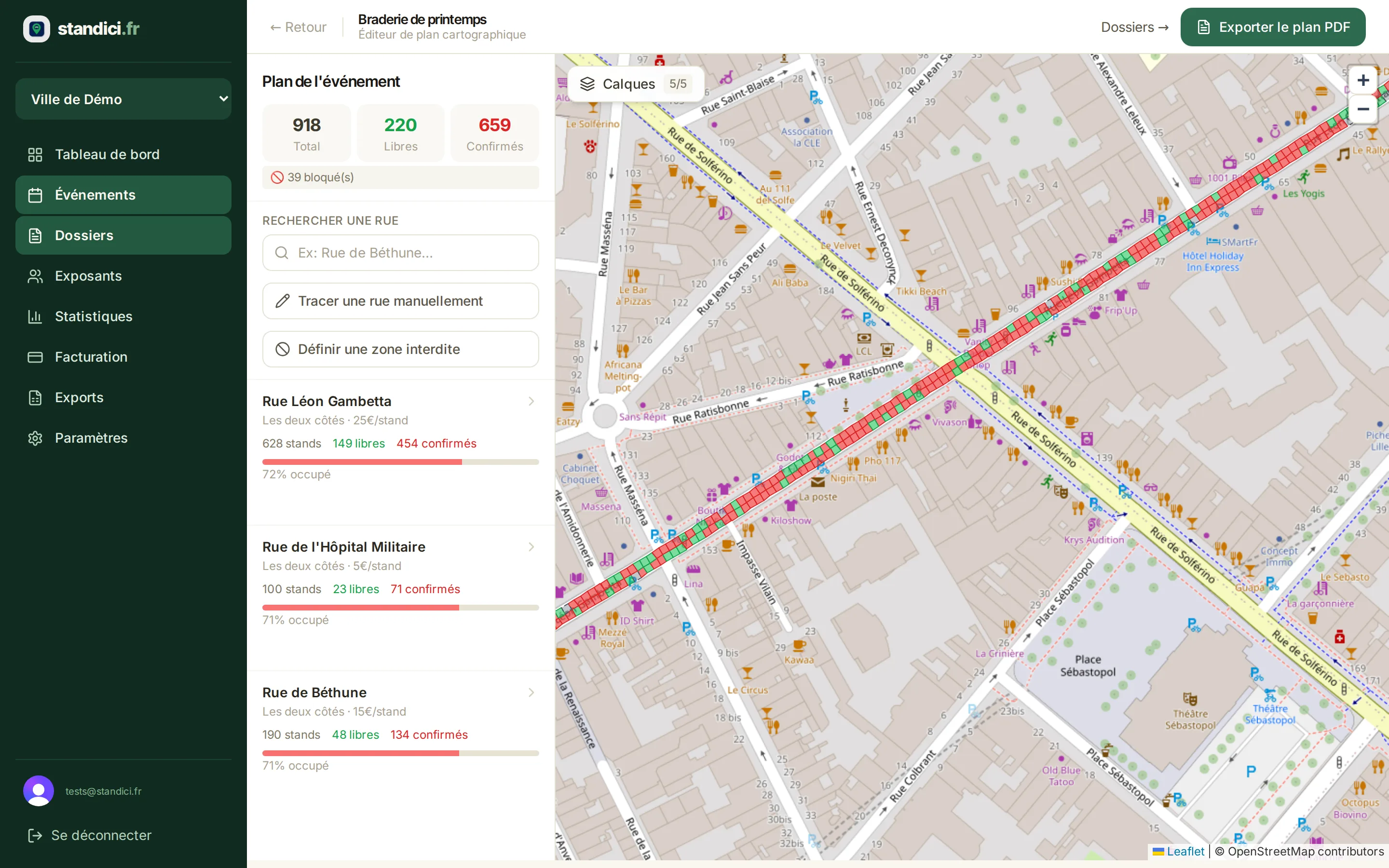Open the Événements section

[123, 195]
